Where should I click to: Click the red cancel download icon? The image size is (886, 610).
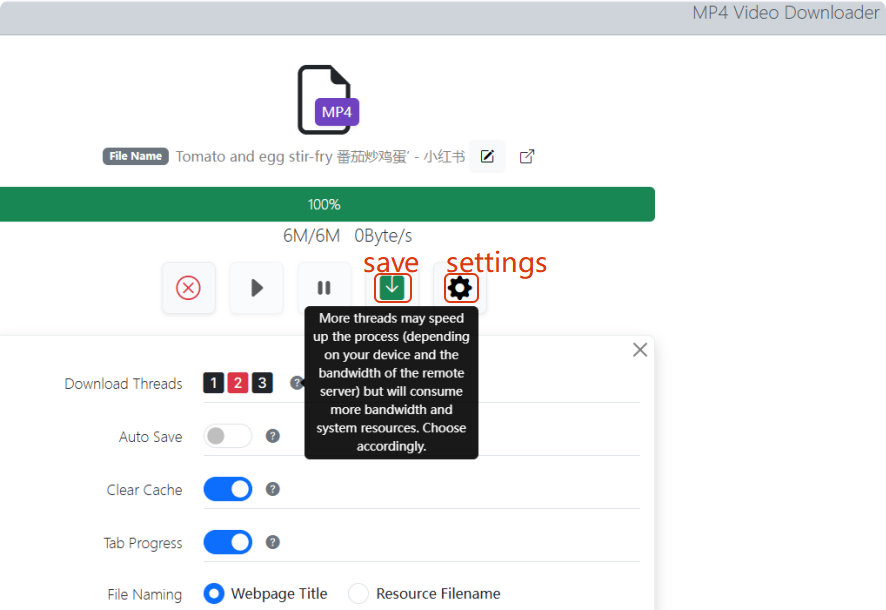click(x=188, y=288)
